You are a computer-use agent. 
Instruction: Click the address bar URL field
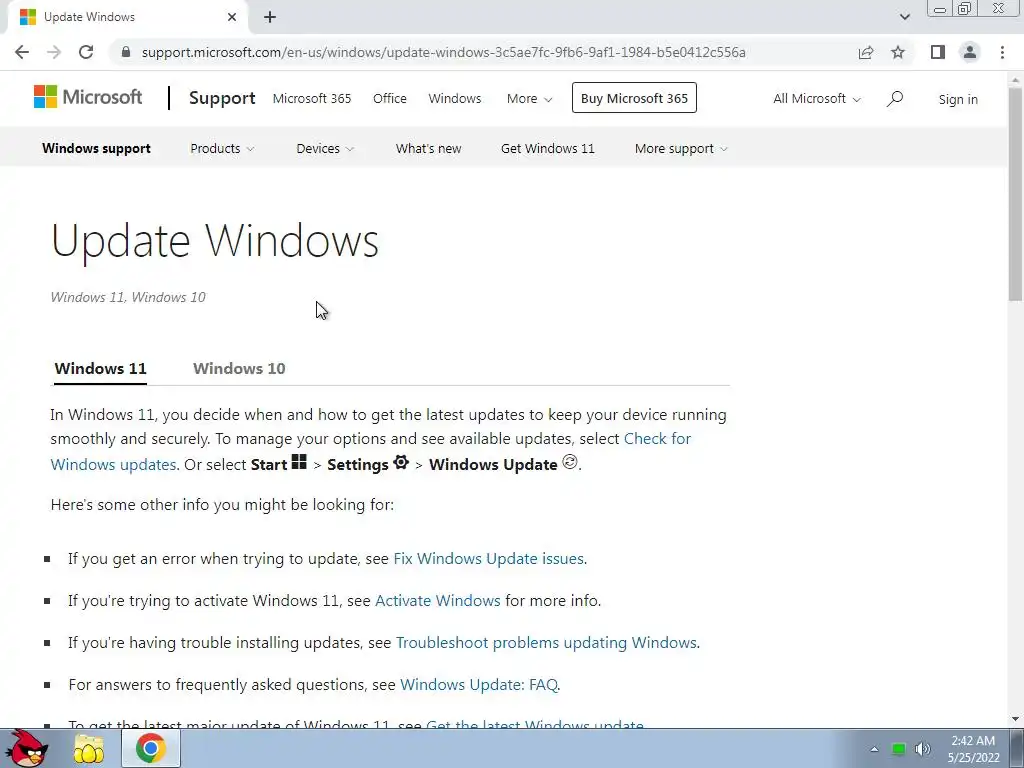[x=443, y=52]
